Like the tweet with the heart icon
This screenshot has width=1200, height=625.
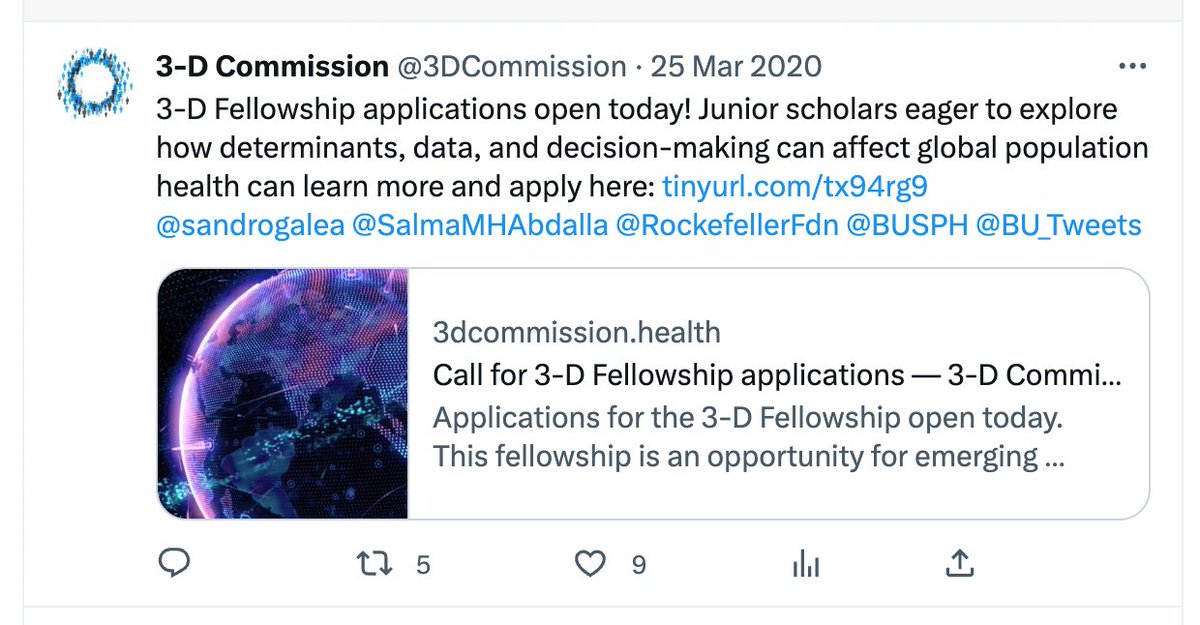click(x=592, y=565)
